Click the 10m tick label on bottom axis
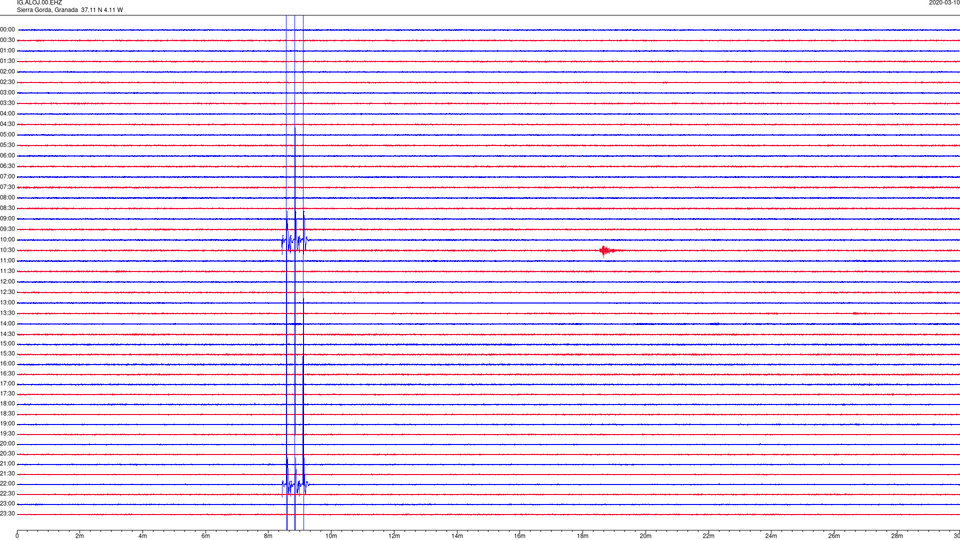960x540 pixels. click(x=331, y=536)
